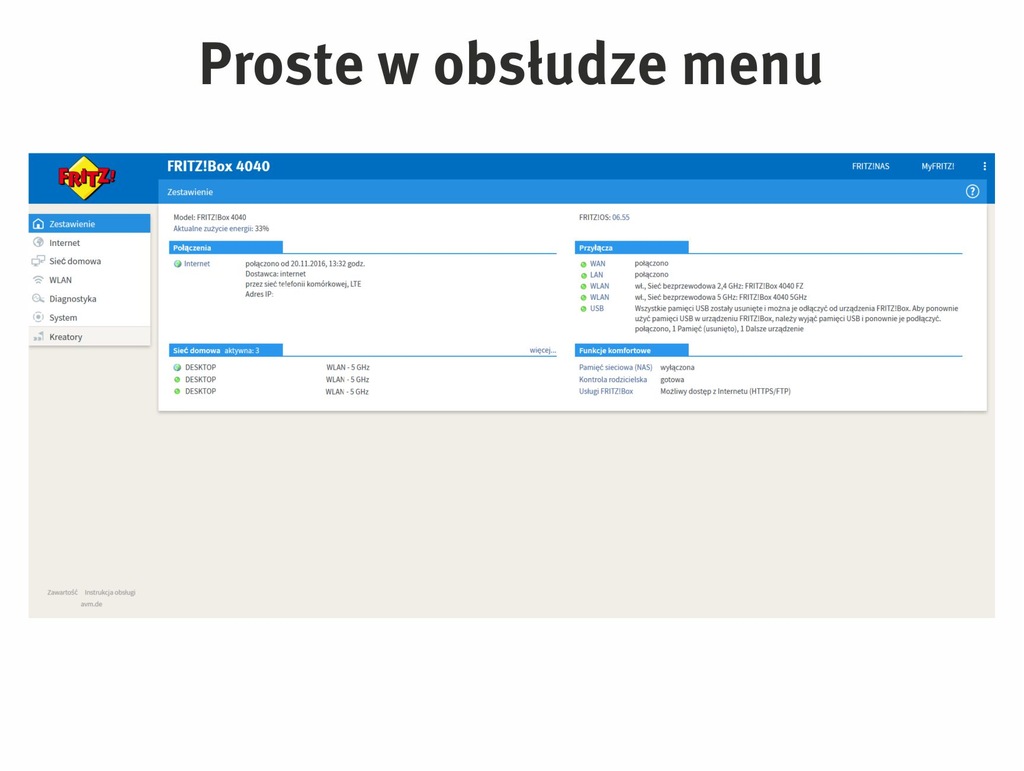Click the text 'Model: FRITZ!Box 4040'
Screen dimensions: 1024x771
click(x=210, y=217)
